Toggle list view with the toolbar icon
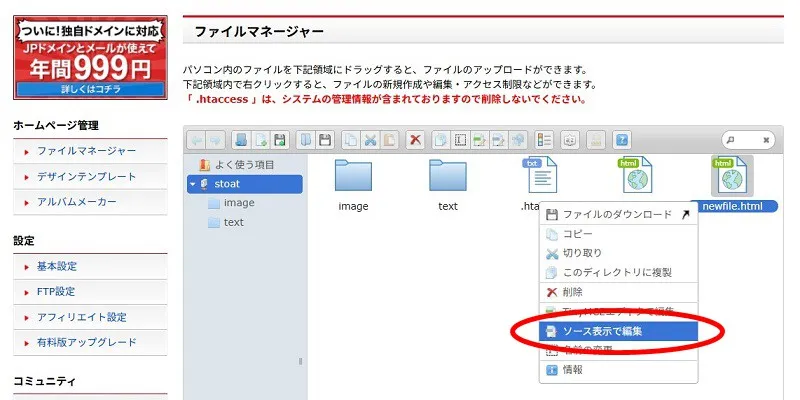Screen dimensions: 800x400 point(544,140)
